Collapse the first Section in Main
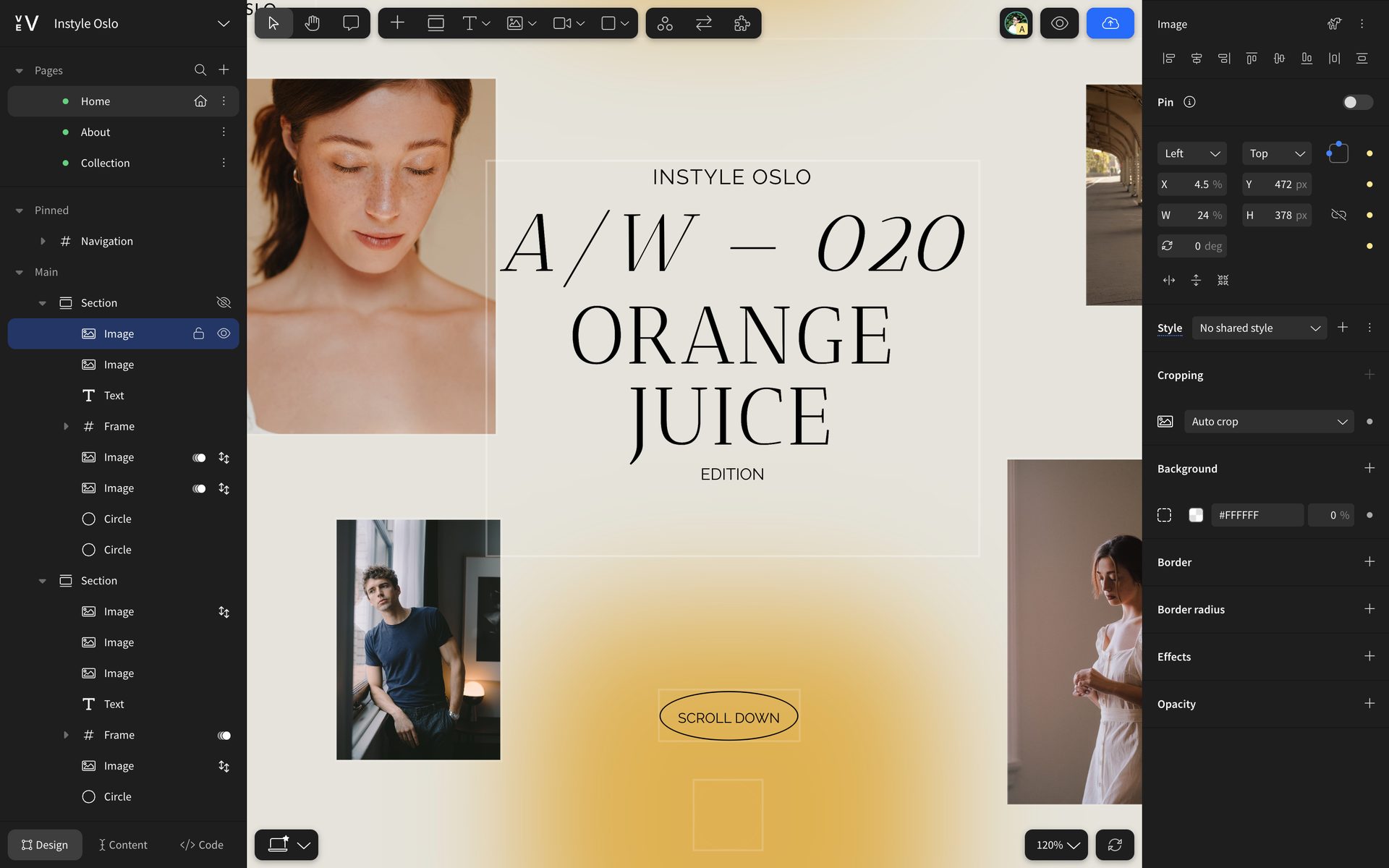The image size is (1389, 868). (43, 303)
